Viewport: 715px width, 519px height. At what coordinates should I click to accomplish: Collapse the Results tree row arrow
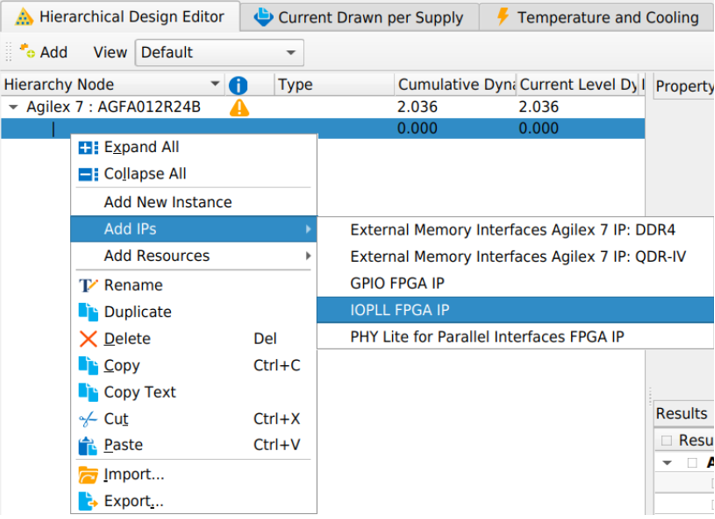[x=666, y=463]
